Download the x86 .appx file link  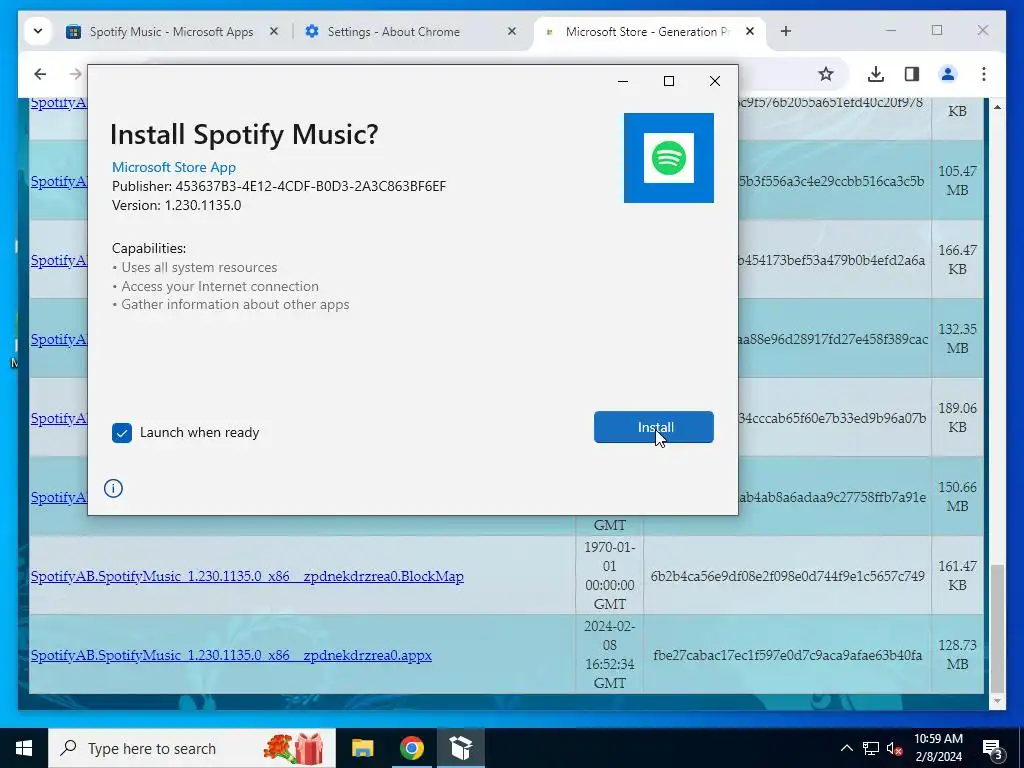click(231, 655)
